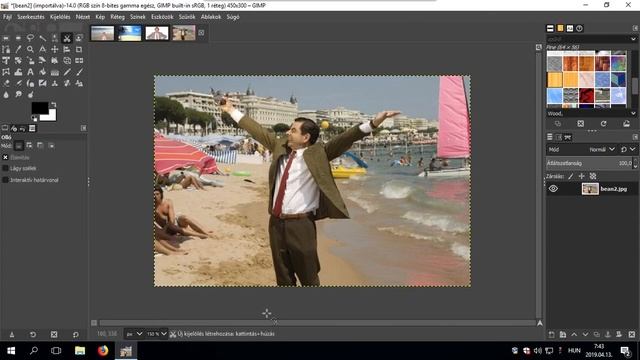640x360 pixels.
Task: Choose intersect with selection mode
Action: [x=51, y=146]
